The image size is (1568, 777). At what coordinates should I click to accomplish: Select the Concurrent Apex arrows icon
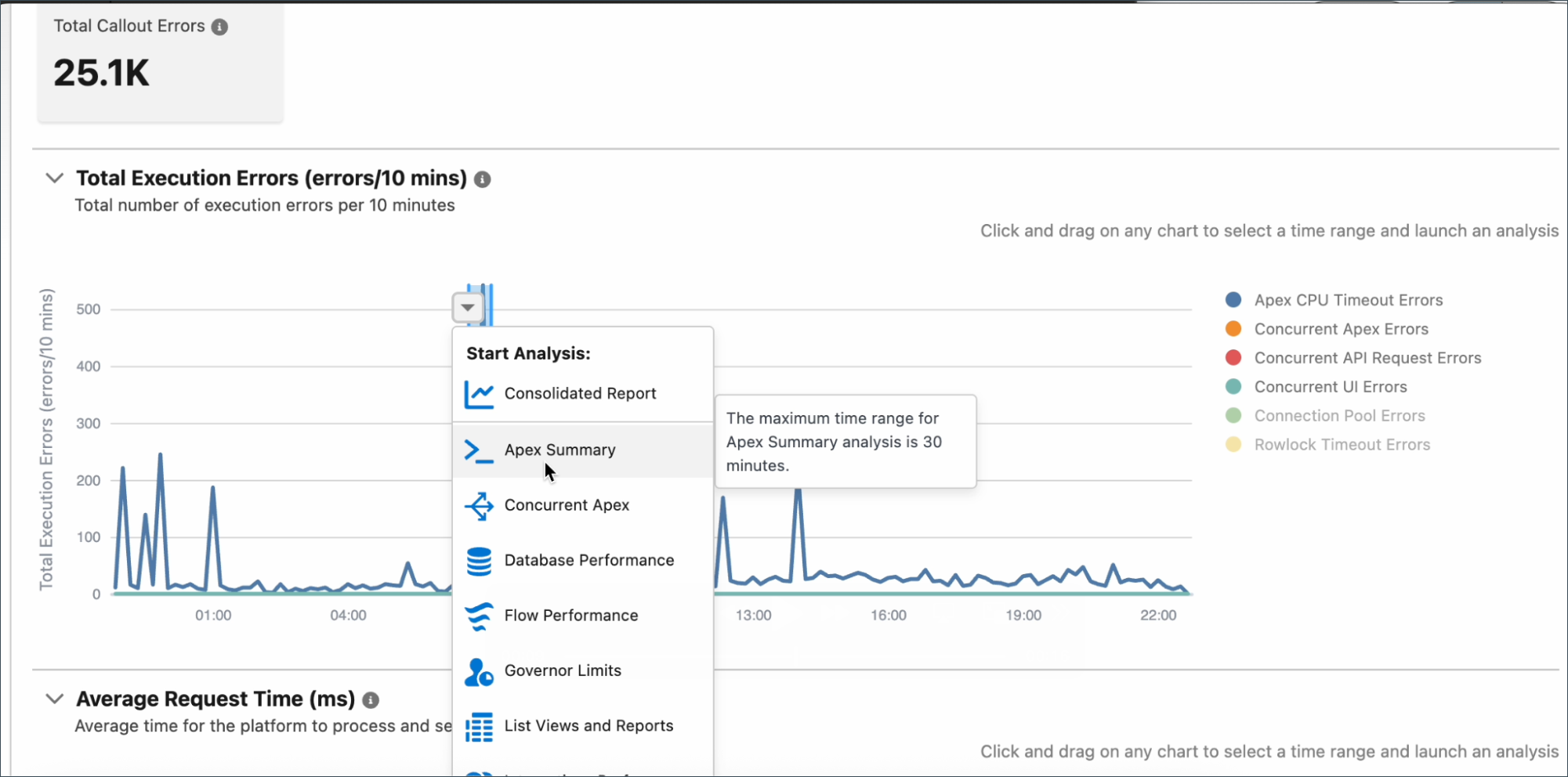click(x=479, y=506)
